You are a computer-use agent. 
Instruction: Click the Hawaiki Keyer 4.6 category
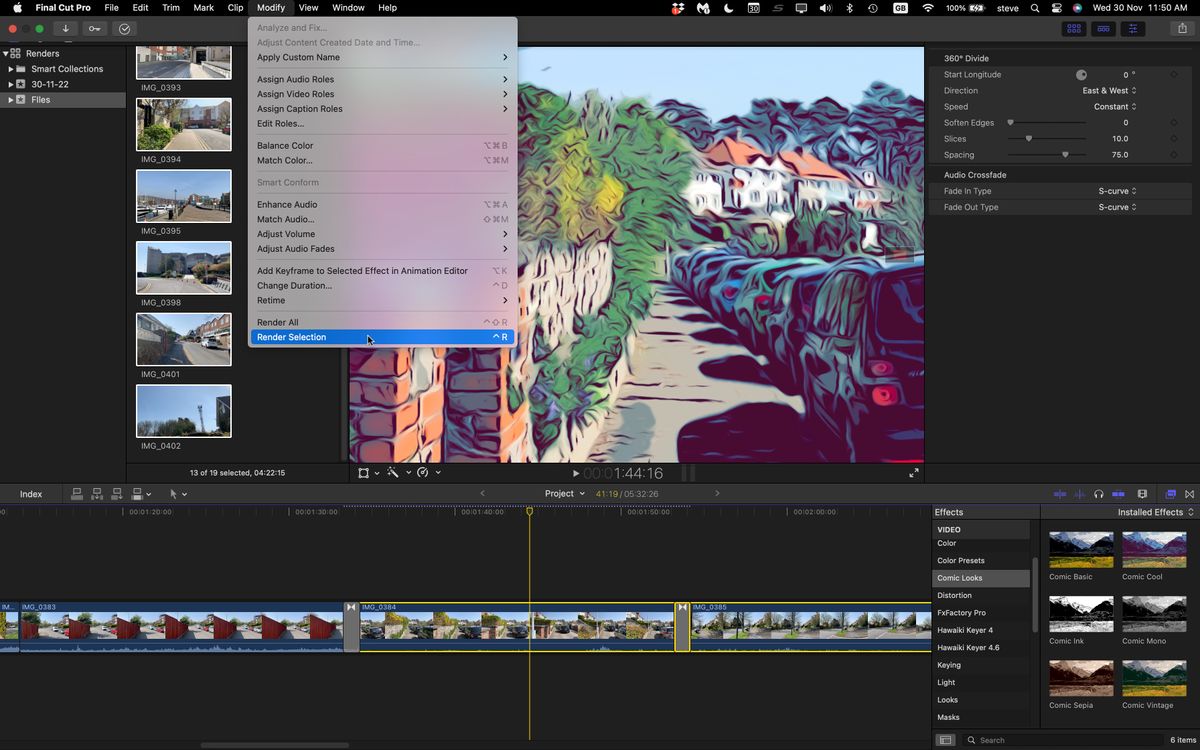[966, 647]
